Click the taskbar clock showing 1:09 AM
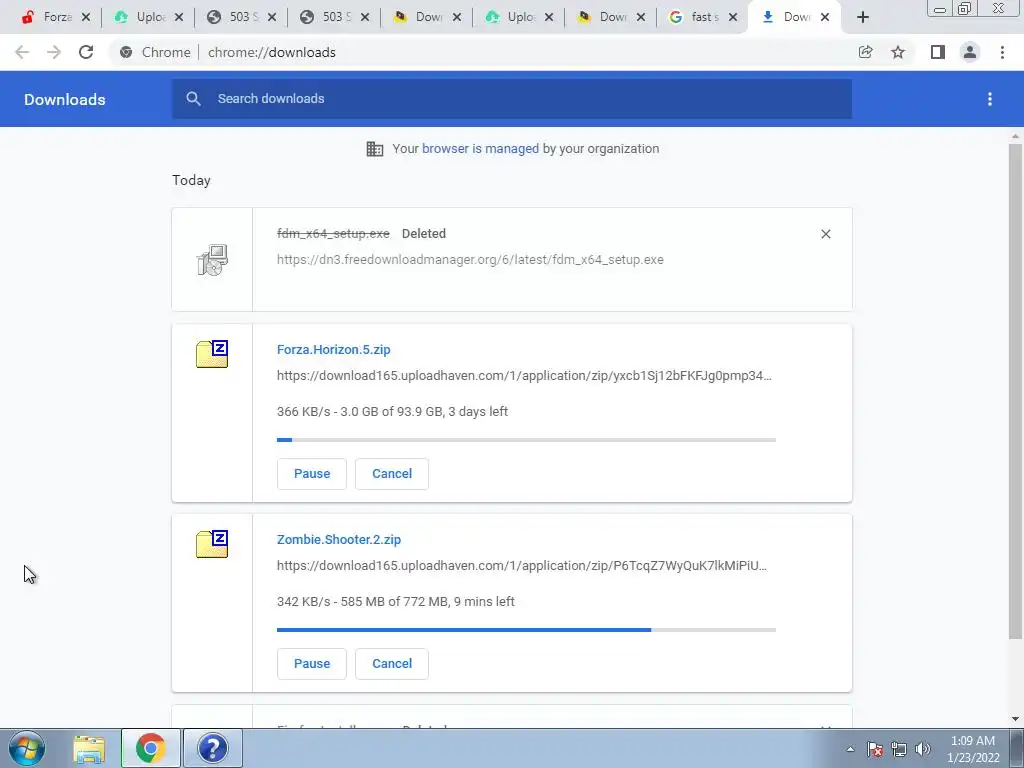 click(x=973, y=749)
